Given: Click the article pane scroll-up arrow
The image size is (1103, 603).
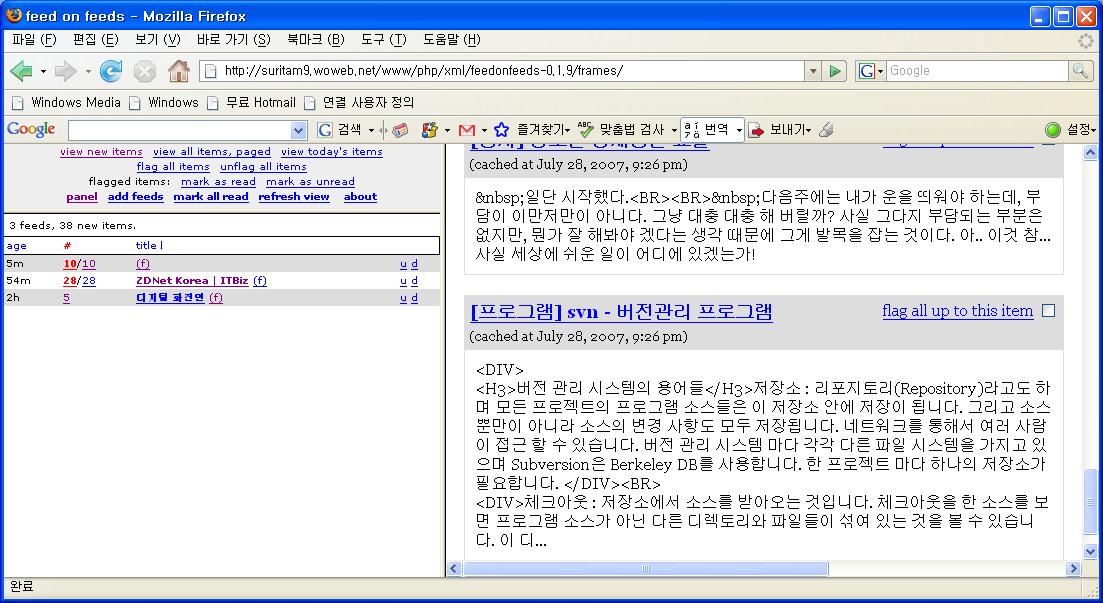Looking at the screenshot, I should click(1090, 153).
